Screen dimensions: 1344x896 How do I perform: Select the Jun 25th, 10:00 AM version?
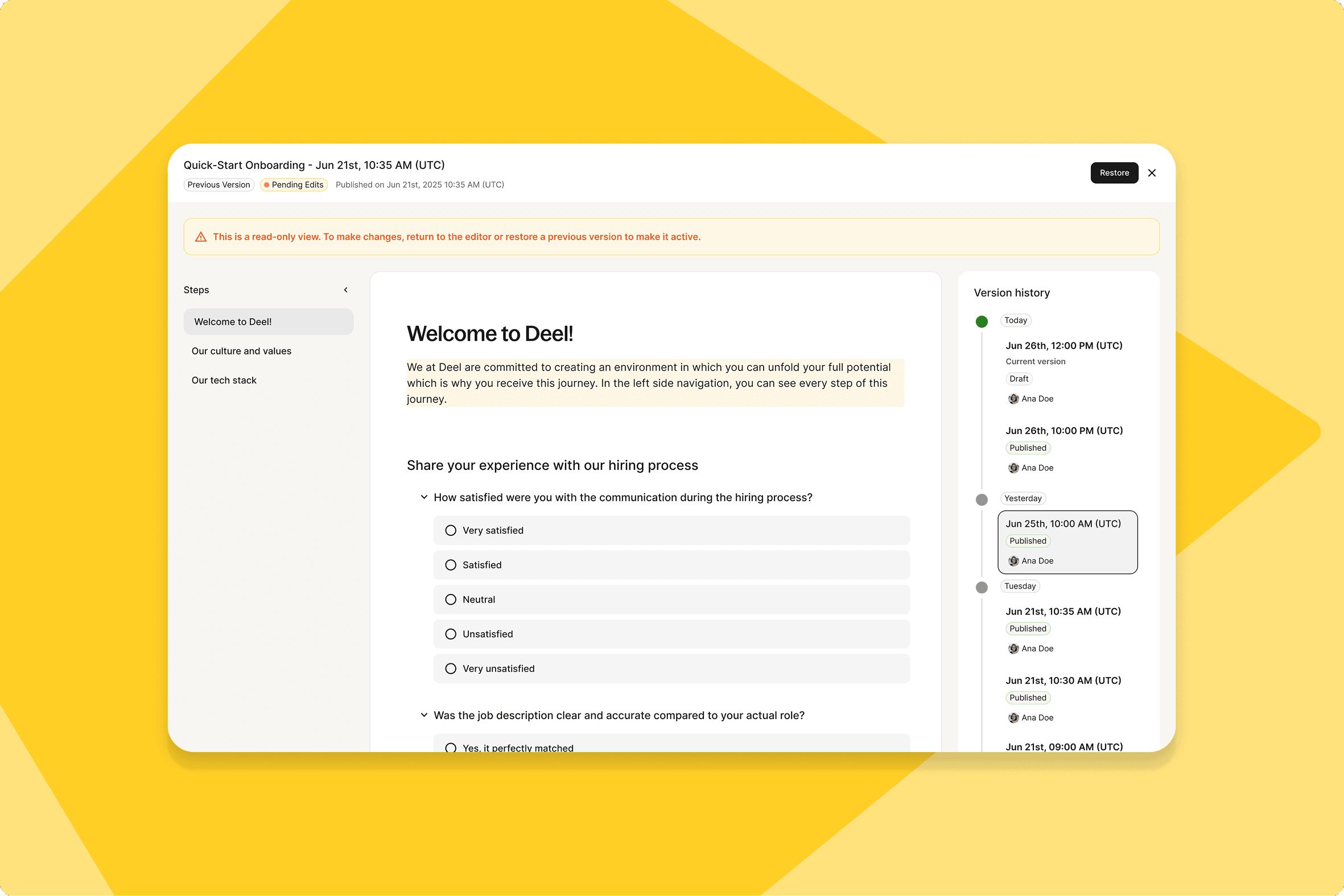(1067, 542)
